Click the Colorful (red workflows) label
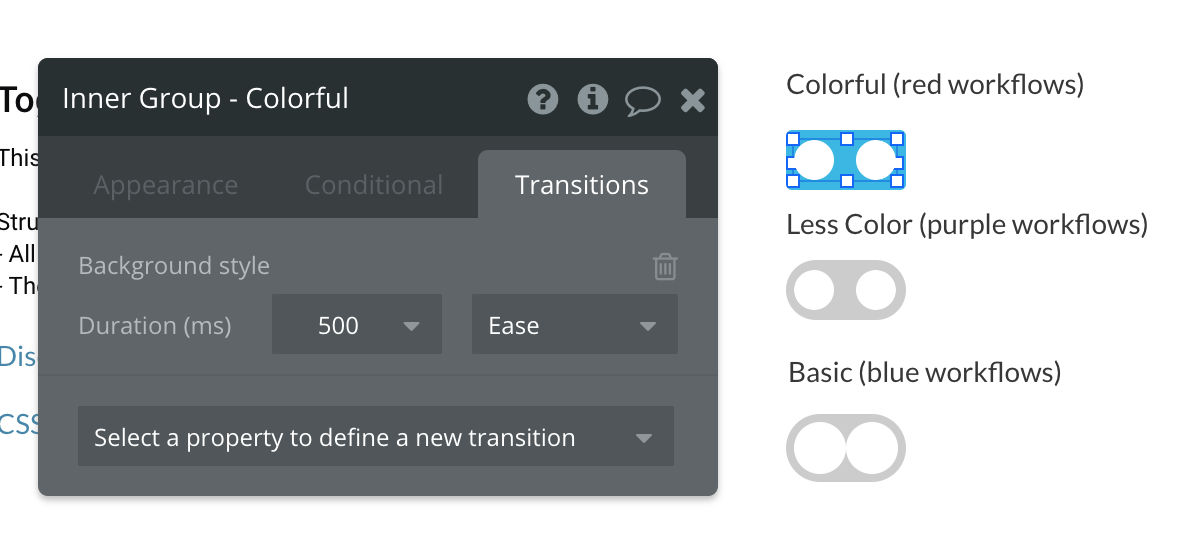The image size is (1204, 552). [935, 85]
